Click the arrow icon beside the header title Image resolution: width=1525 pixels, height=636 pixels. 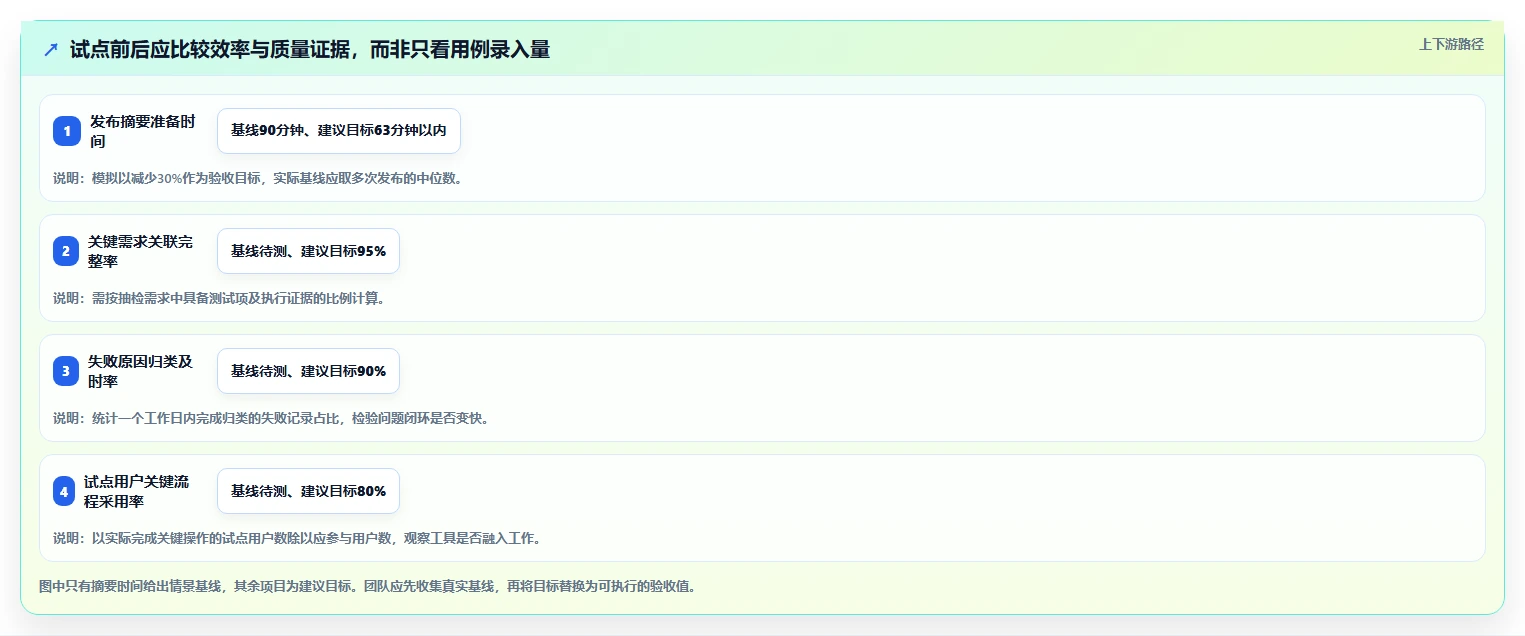pyautogui.click(x=51, y=49)
